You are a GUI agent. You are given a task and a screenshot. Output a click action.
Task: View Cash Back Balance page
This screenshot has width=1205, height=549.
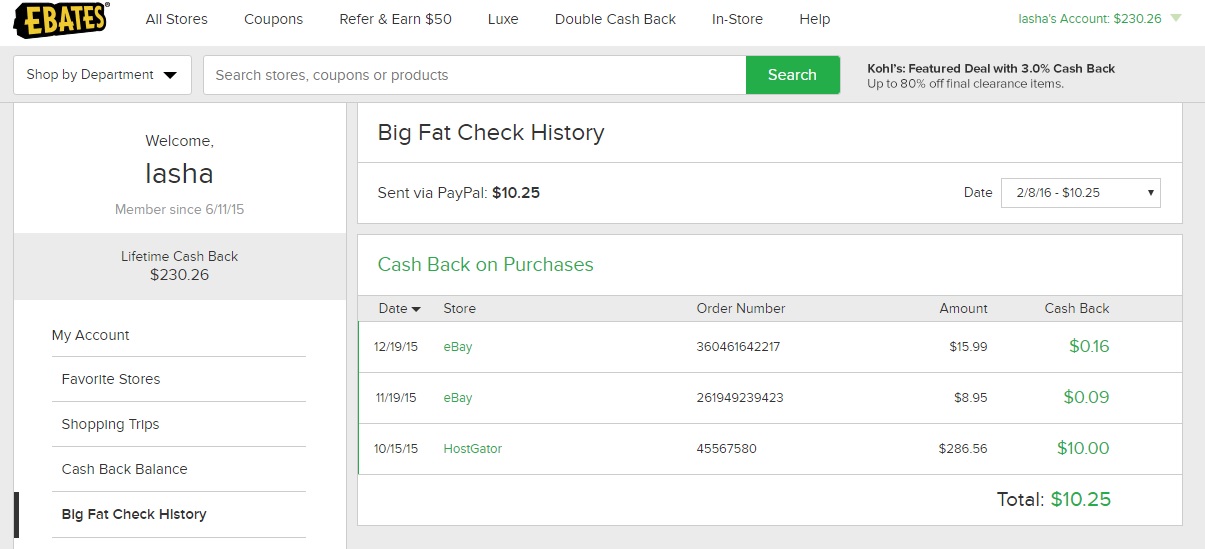(x=124, y=469)
